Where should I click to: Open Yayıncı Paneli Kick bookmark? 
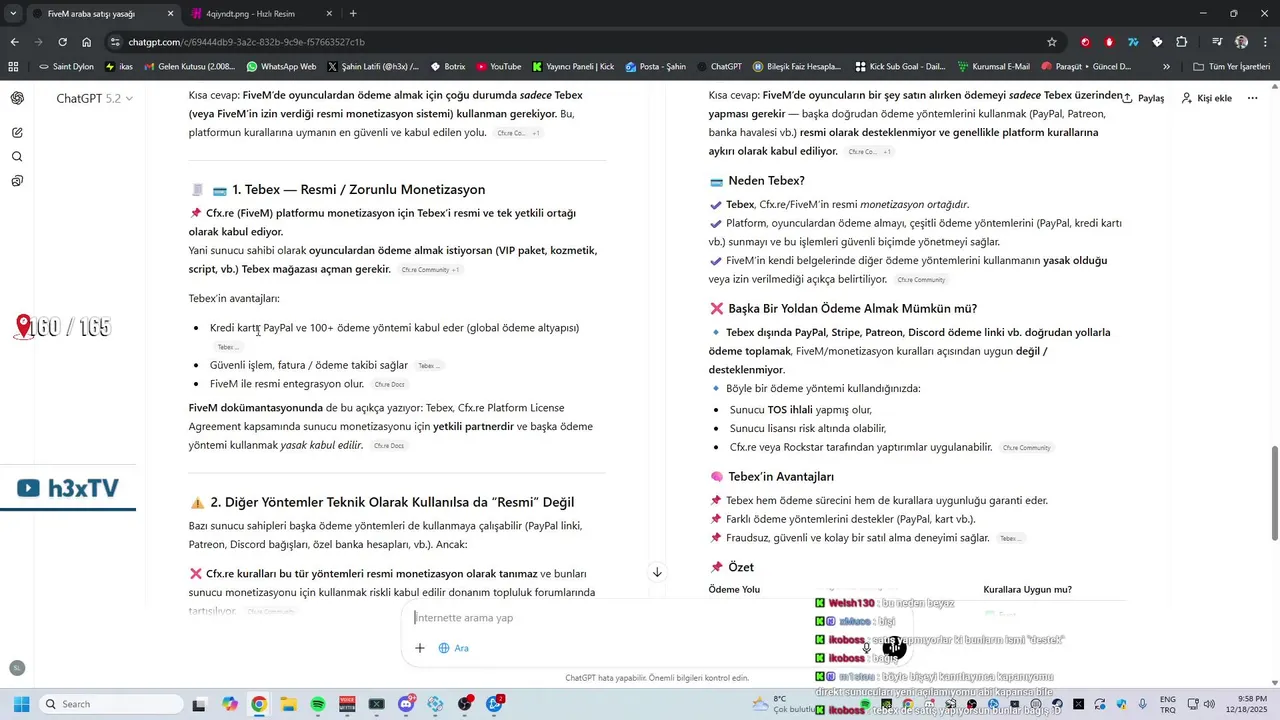click(x=574, y=67)
